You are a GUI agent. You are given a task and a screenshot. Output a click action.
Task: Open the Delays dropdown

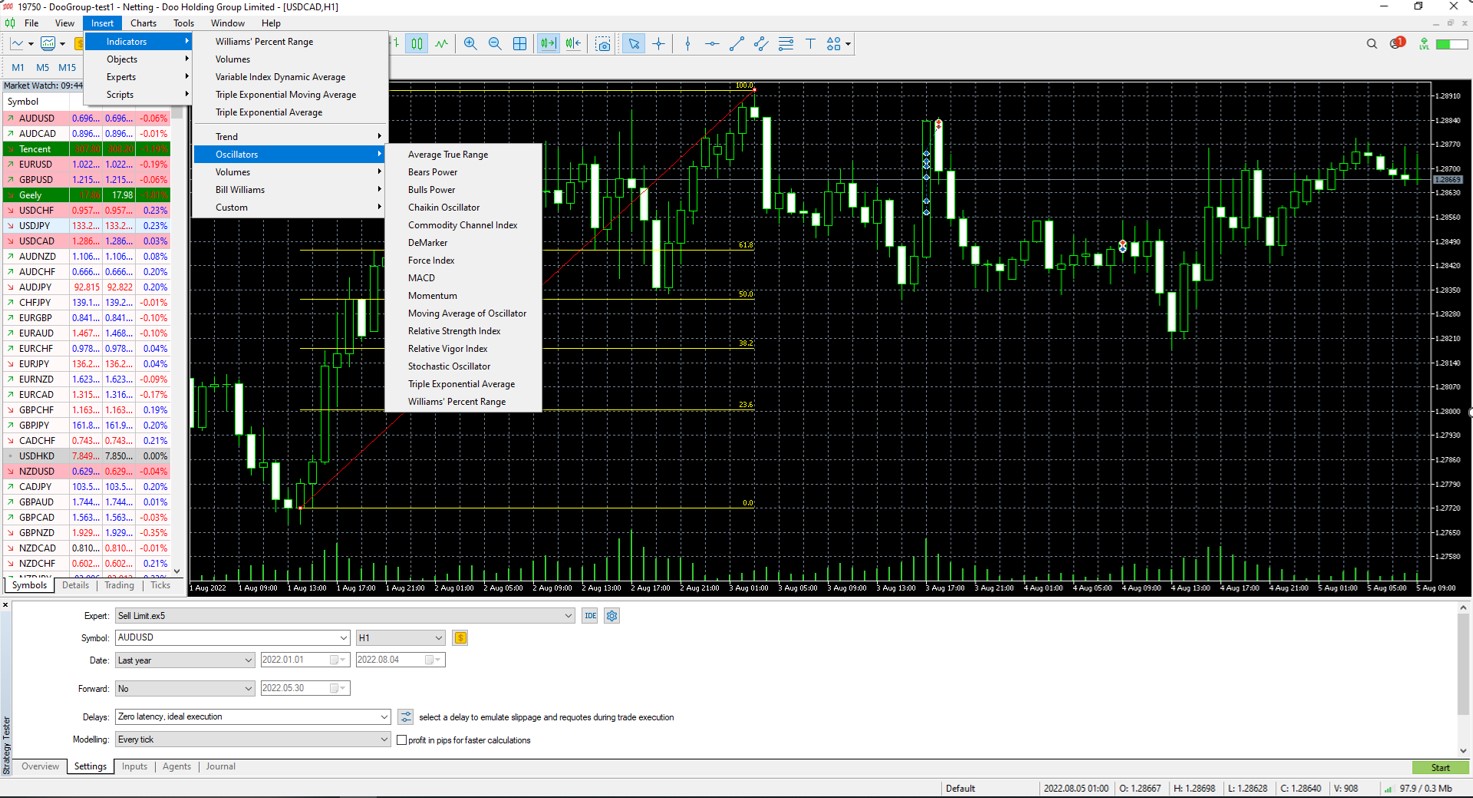click(383, 717)
